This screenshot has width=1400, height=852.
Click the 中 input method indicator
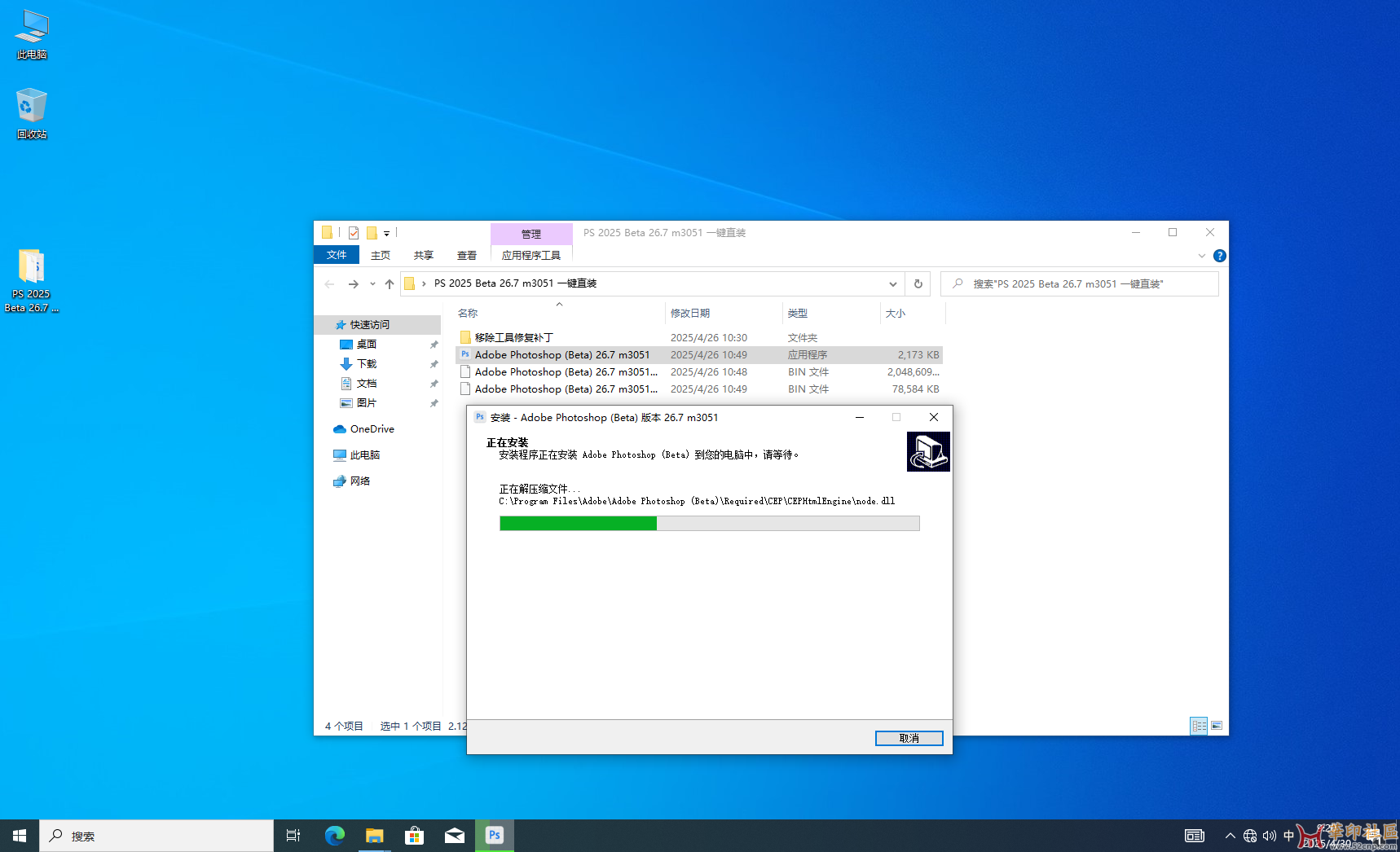pyautogui.click(x=1288, y=836)
